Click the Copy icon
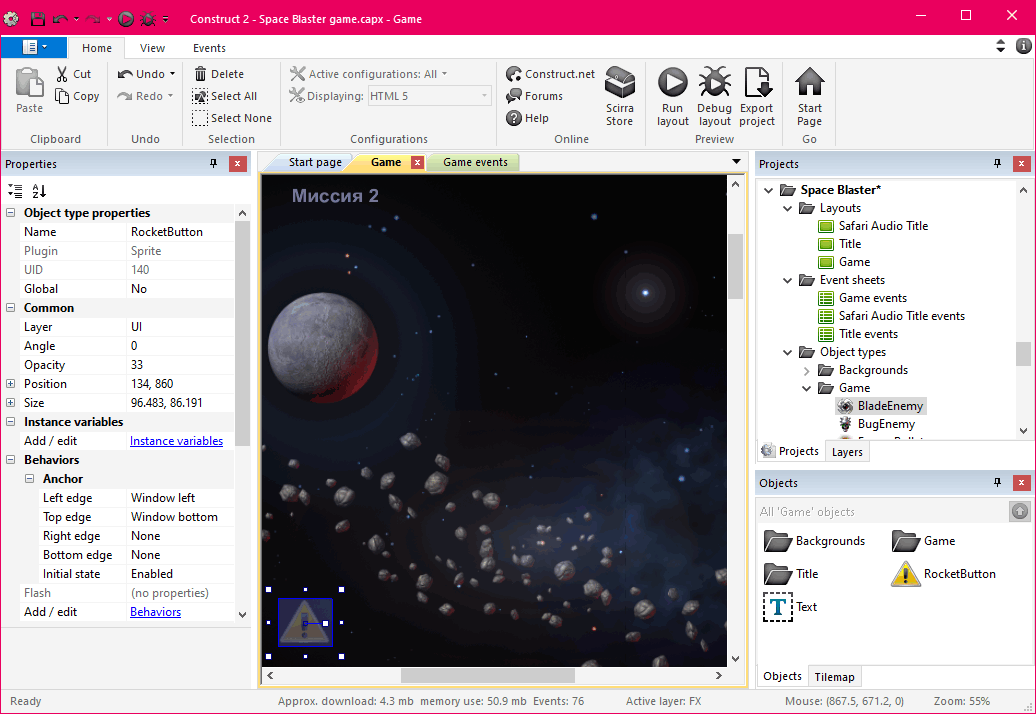The image size is (1036, 714). 62,96
